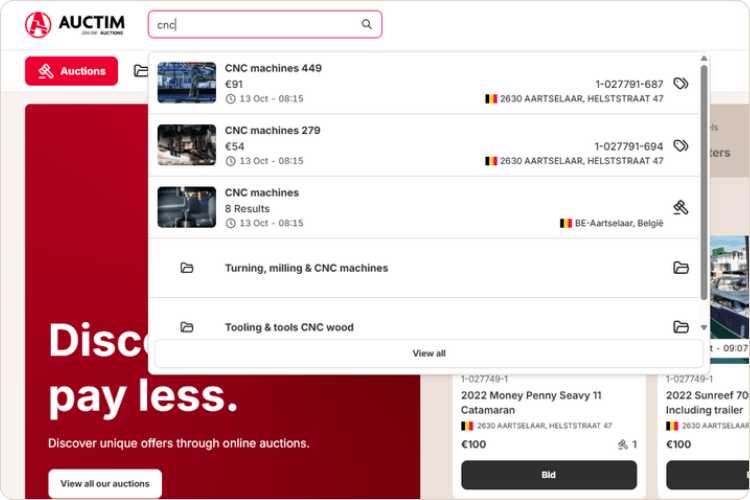Click "BE-Aartselaar, België" location text
This screenshot has height=500, width=750.
(619, 223)
